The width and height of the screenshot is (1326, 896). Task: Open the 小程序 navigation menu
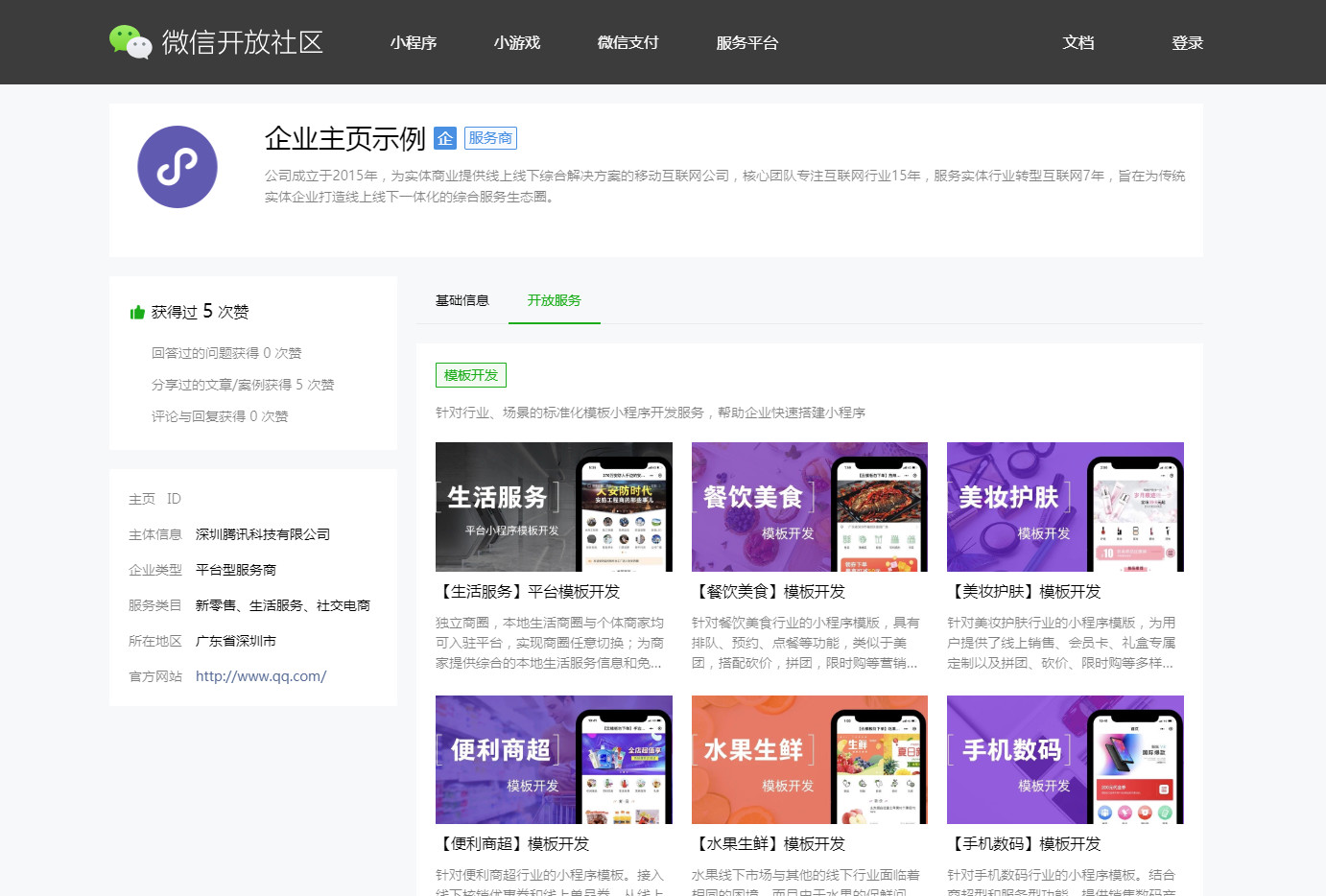[x=414, y=42]
